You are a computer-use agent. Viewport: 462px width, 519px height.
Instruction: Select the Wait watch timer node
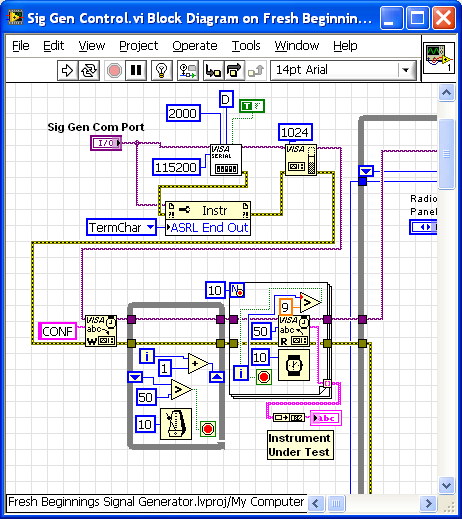click(x=294, y=365)
